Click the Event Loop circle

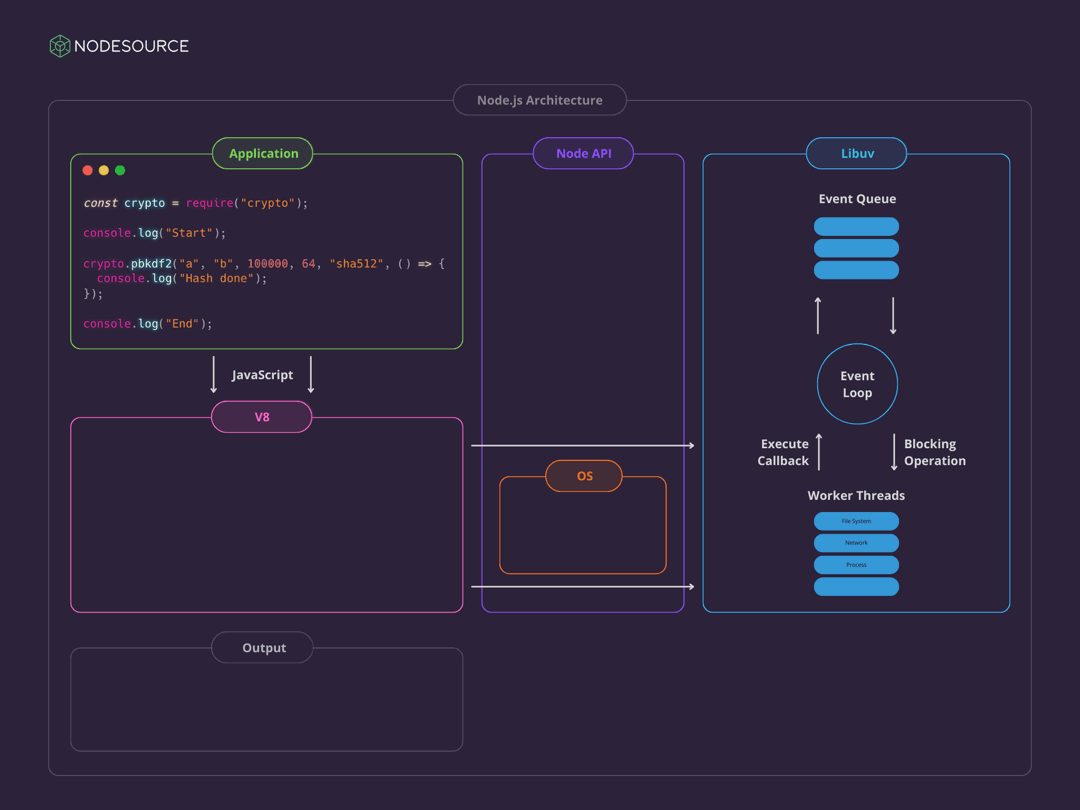point(857,384)
